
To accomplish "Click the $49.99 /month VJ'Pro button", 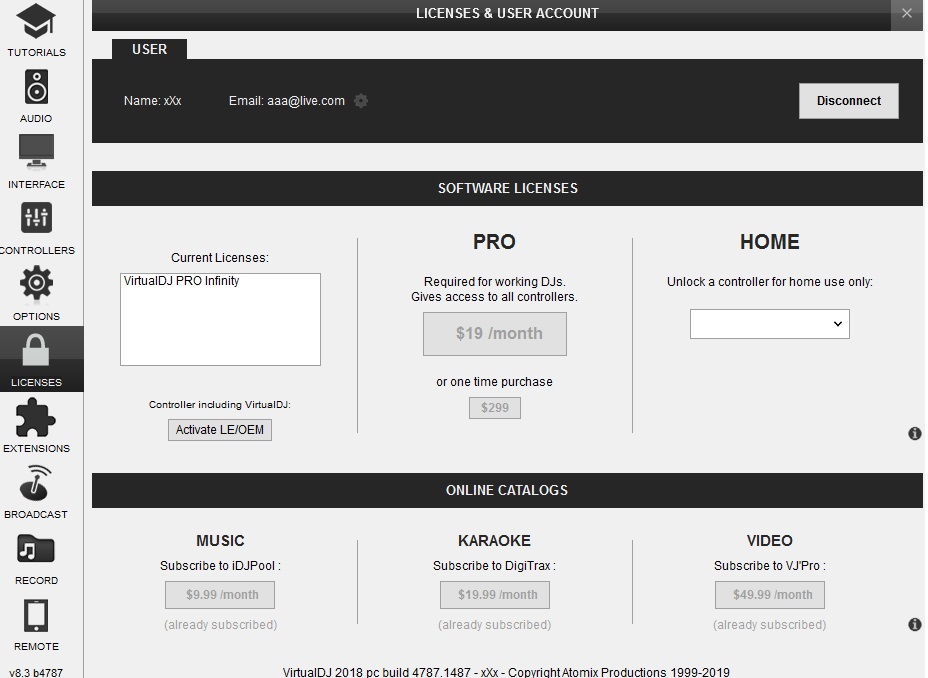I will [x=769, y=595].
